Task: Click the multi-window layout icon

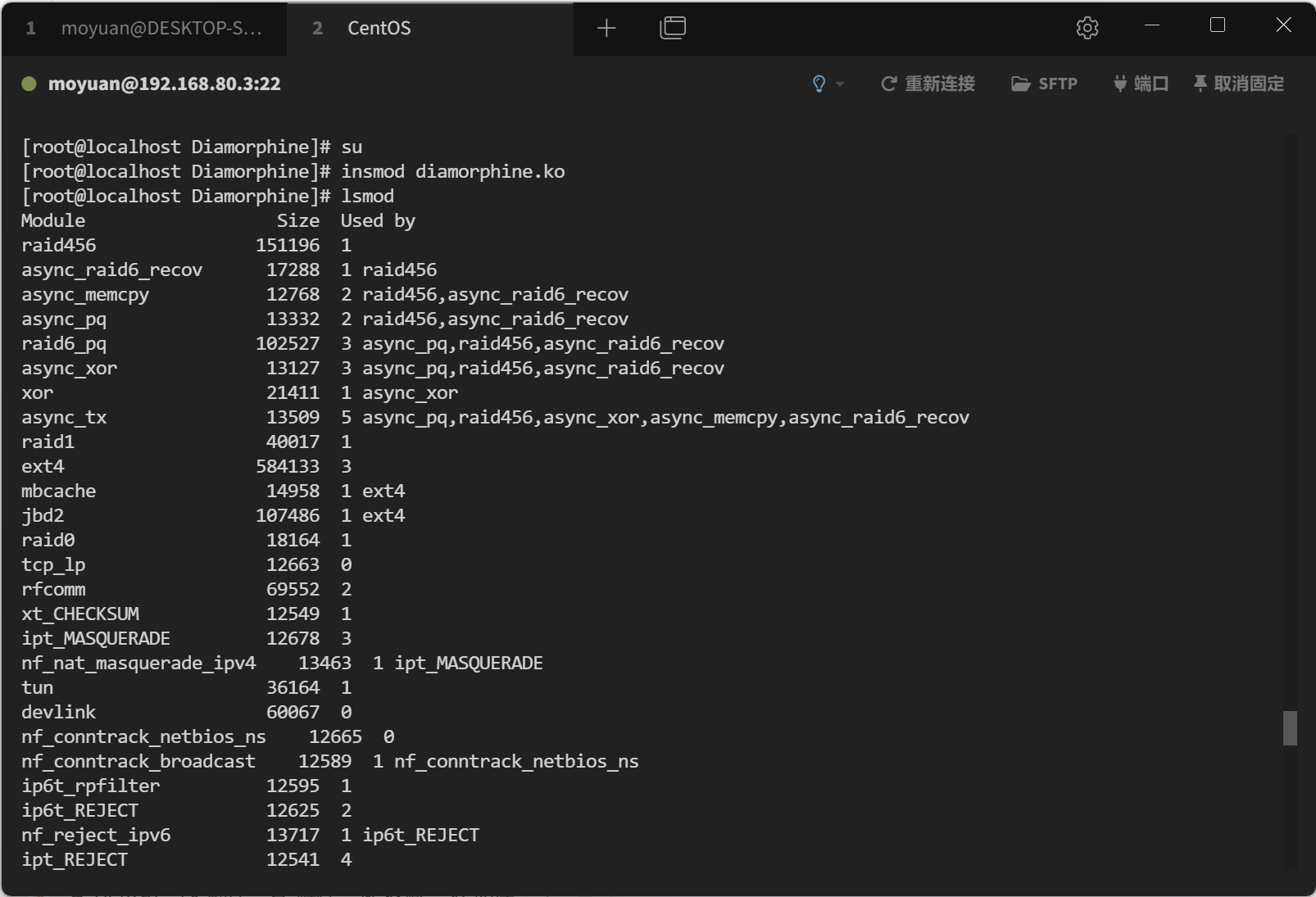Action: pyautogui.click(x=673, y=29)
